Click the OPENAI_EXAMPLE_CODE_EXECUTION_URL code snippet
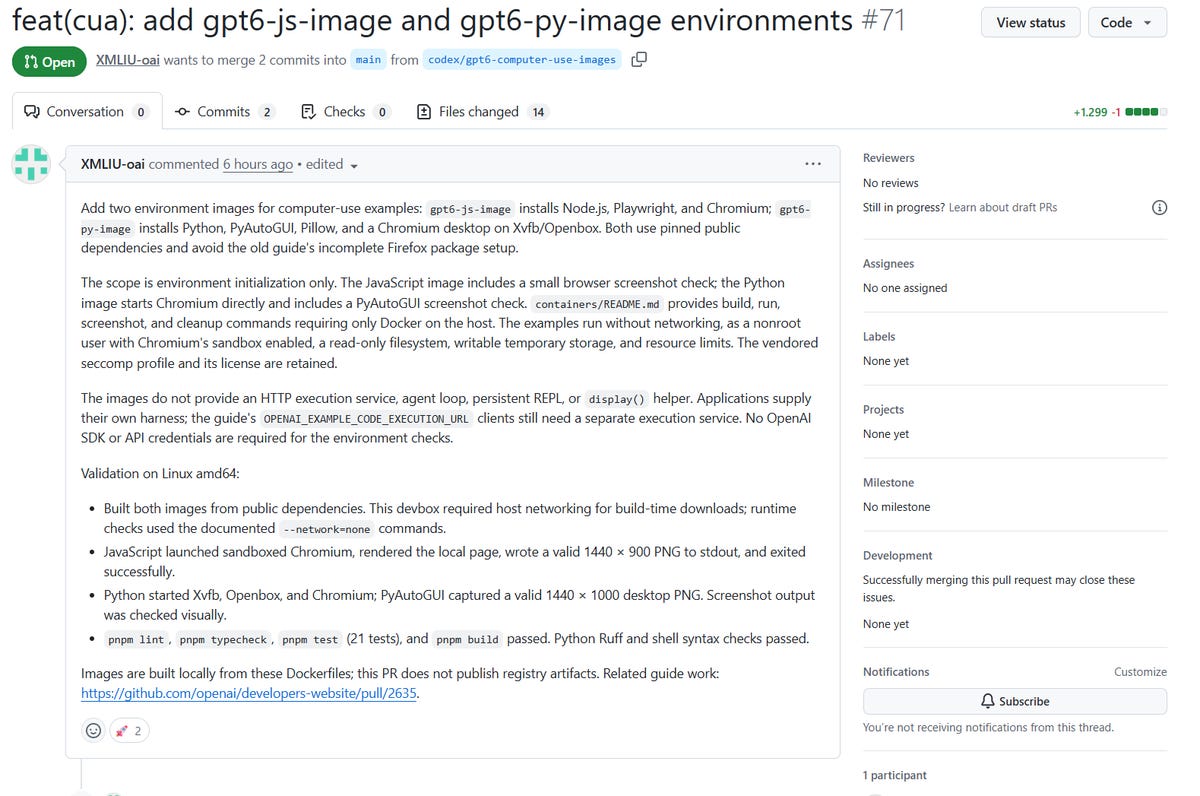The image size is (1200, 796). tap(366, 419)
